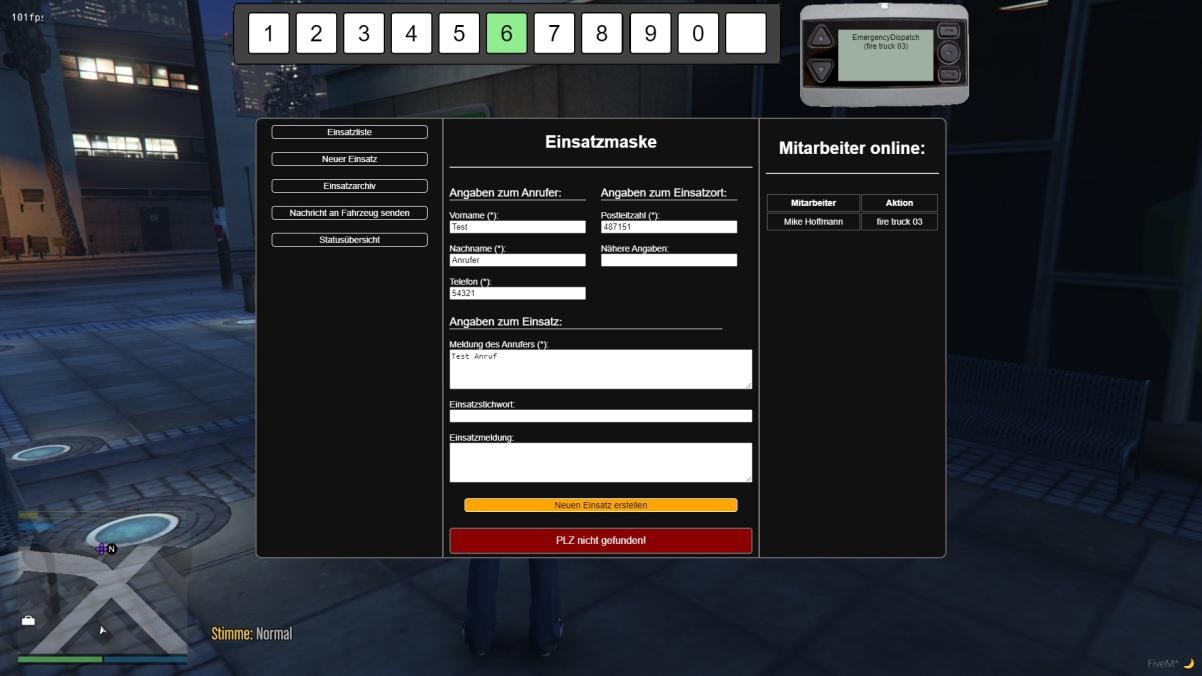Screen dimensions: 1202x676
Task: Select the Postleitzahl field showing 487151
Action: coord(667,226)
